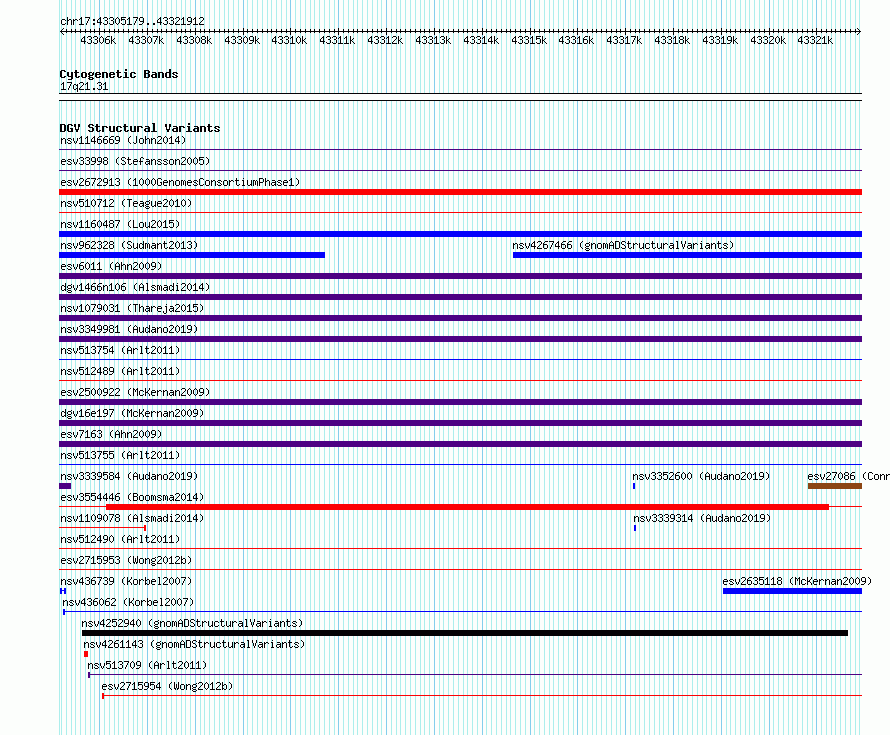Select the 'nsv3349981 (Audano2019)' label
This screenshot has width=890, height=735.
(x=129, y=329)
